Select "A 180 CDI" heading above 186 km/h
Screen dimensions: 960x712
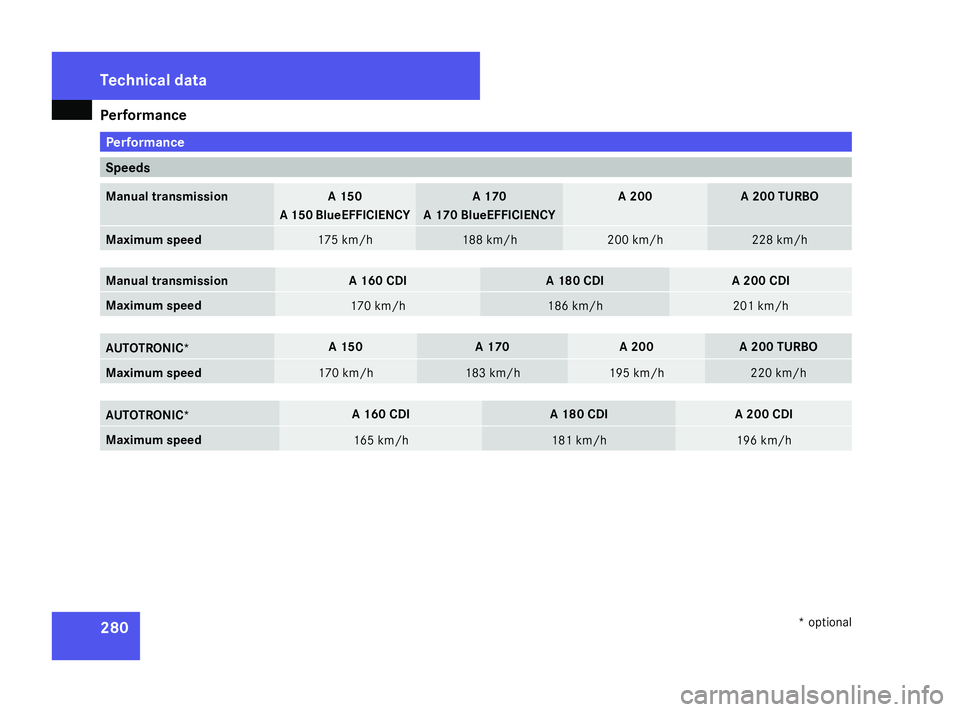(575, 280)
